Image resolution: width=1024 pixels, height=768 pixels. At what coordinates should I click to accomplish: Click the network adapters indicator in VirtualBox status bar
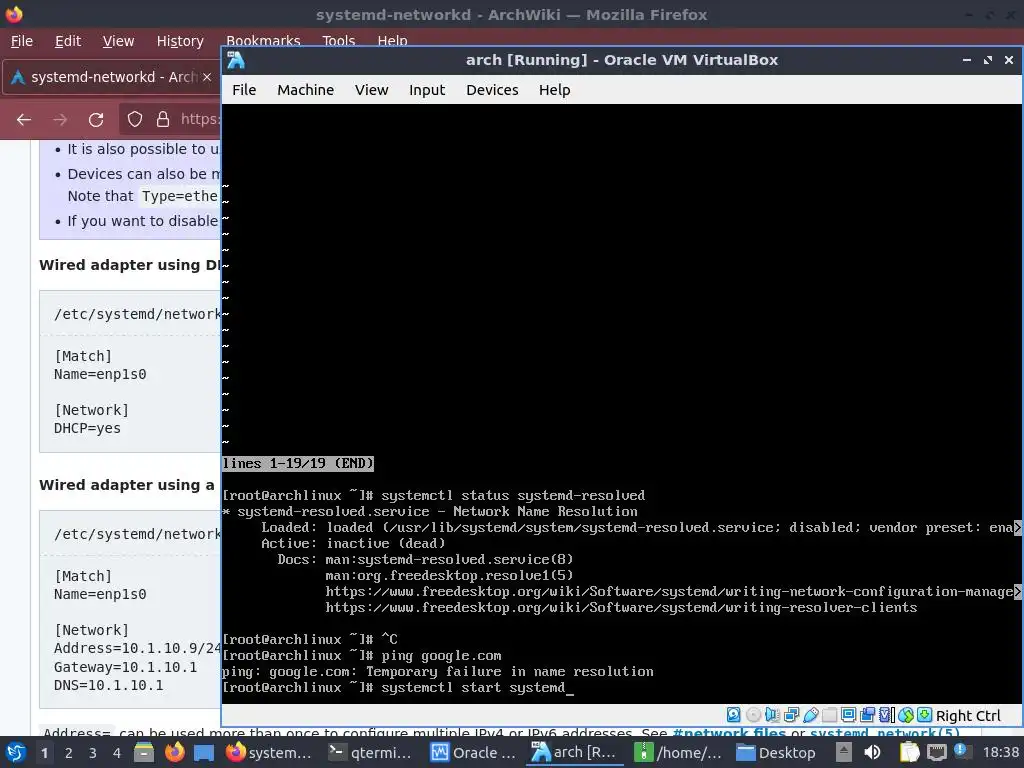click(x=792, y=714)
